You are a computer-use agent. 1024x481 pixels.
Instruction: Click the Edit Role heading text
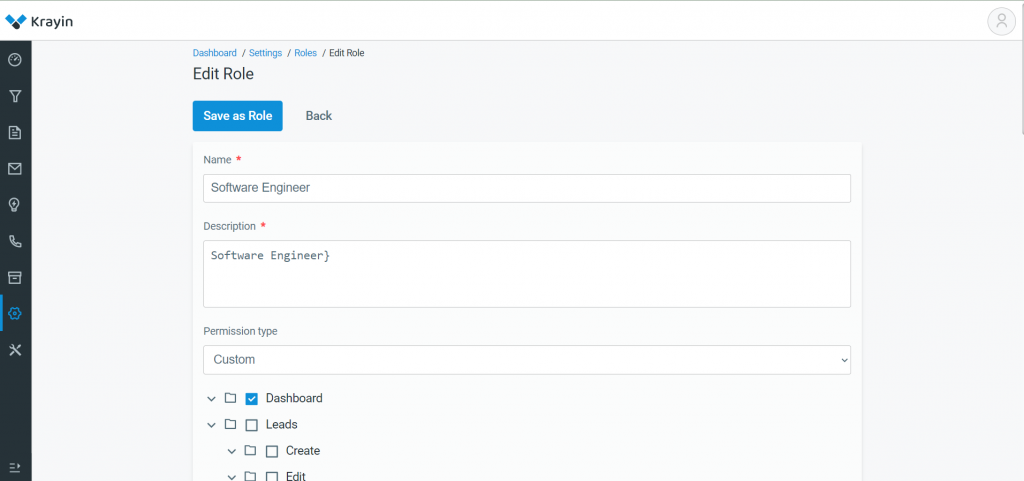tap(223, 74)
